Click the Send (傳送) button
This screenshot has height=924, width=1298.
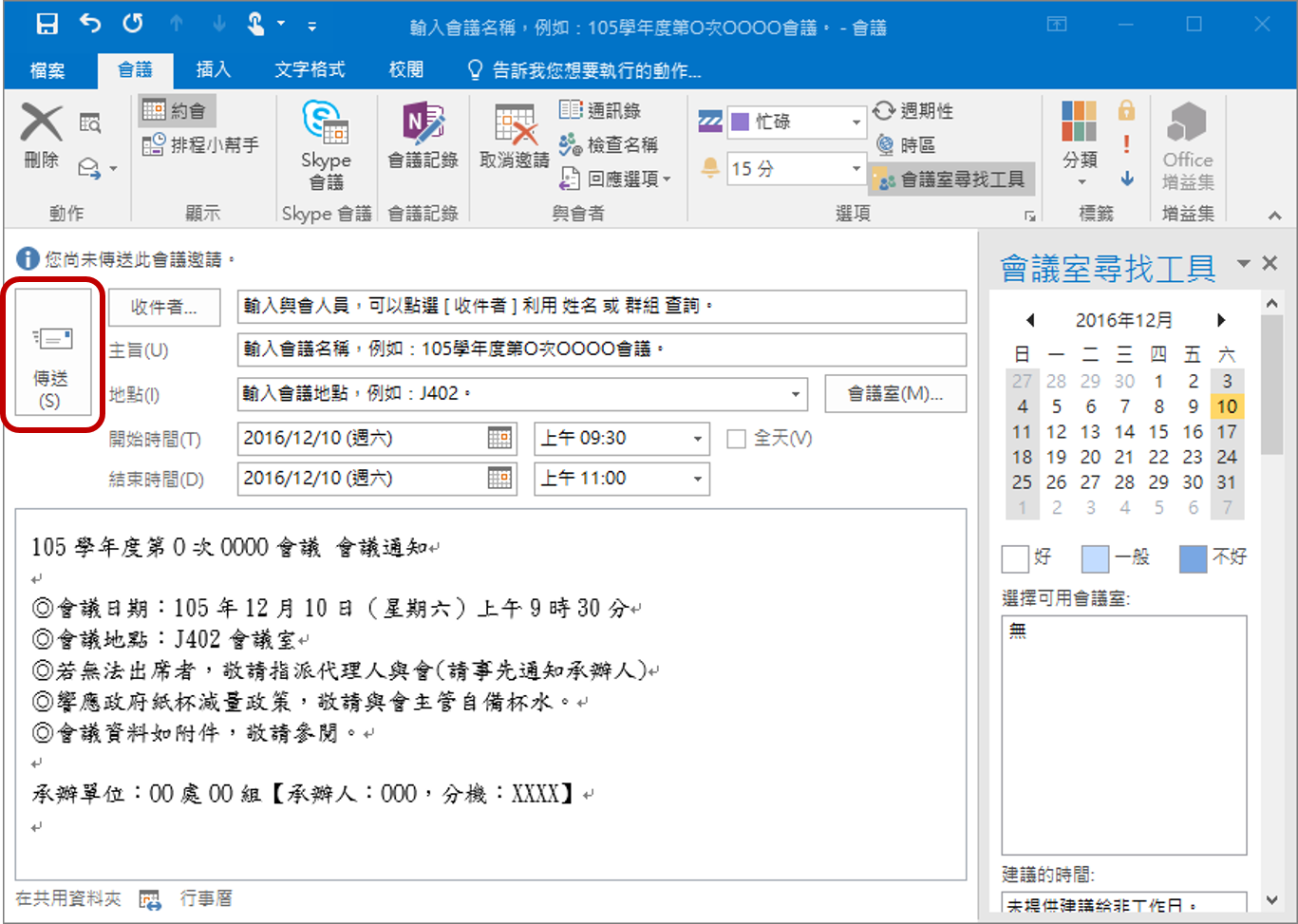(53, 352)
